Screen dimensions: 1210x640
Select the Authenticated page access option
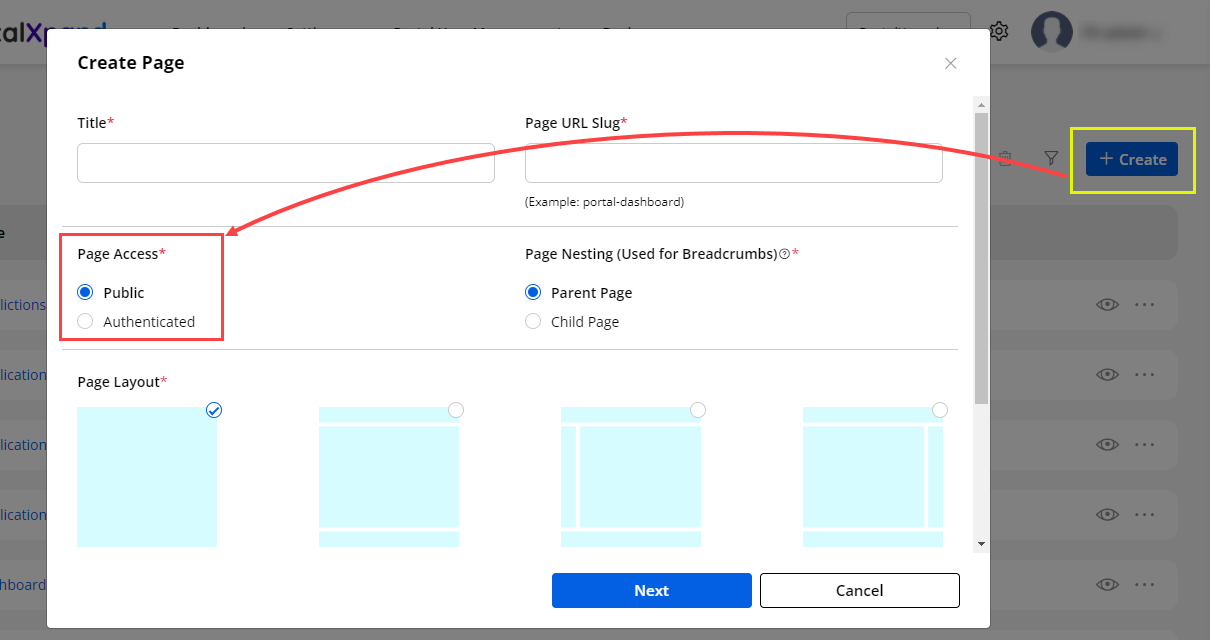pos(86,322)
